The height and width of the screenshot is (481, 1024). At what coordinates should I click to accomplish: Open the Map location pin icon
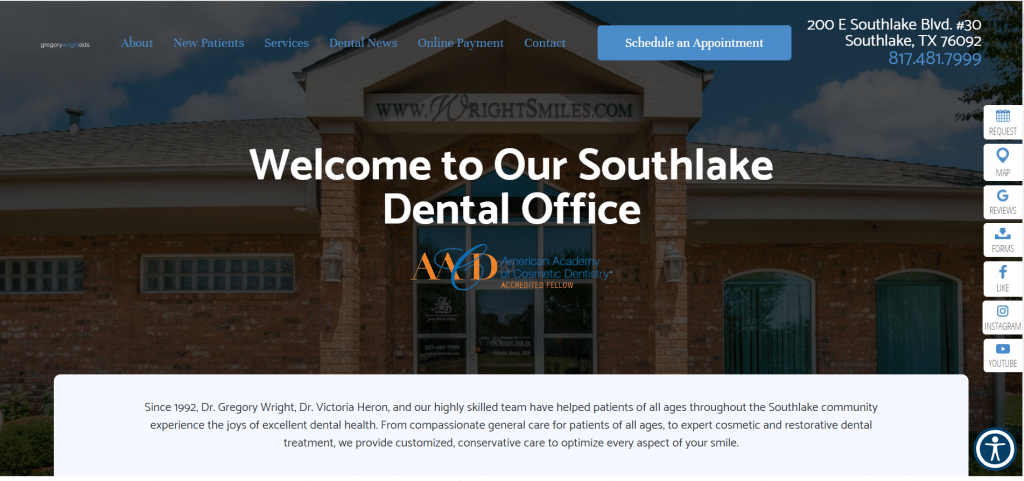tap(1002, 162)
